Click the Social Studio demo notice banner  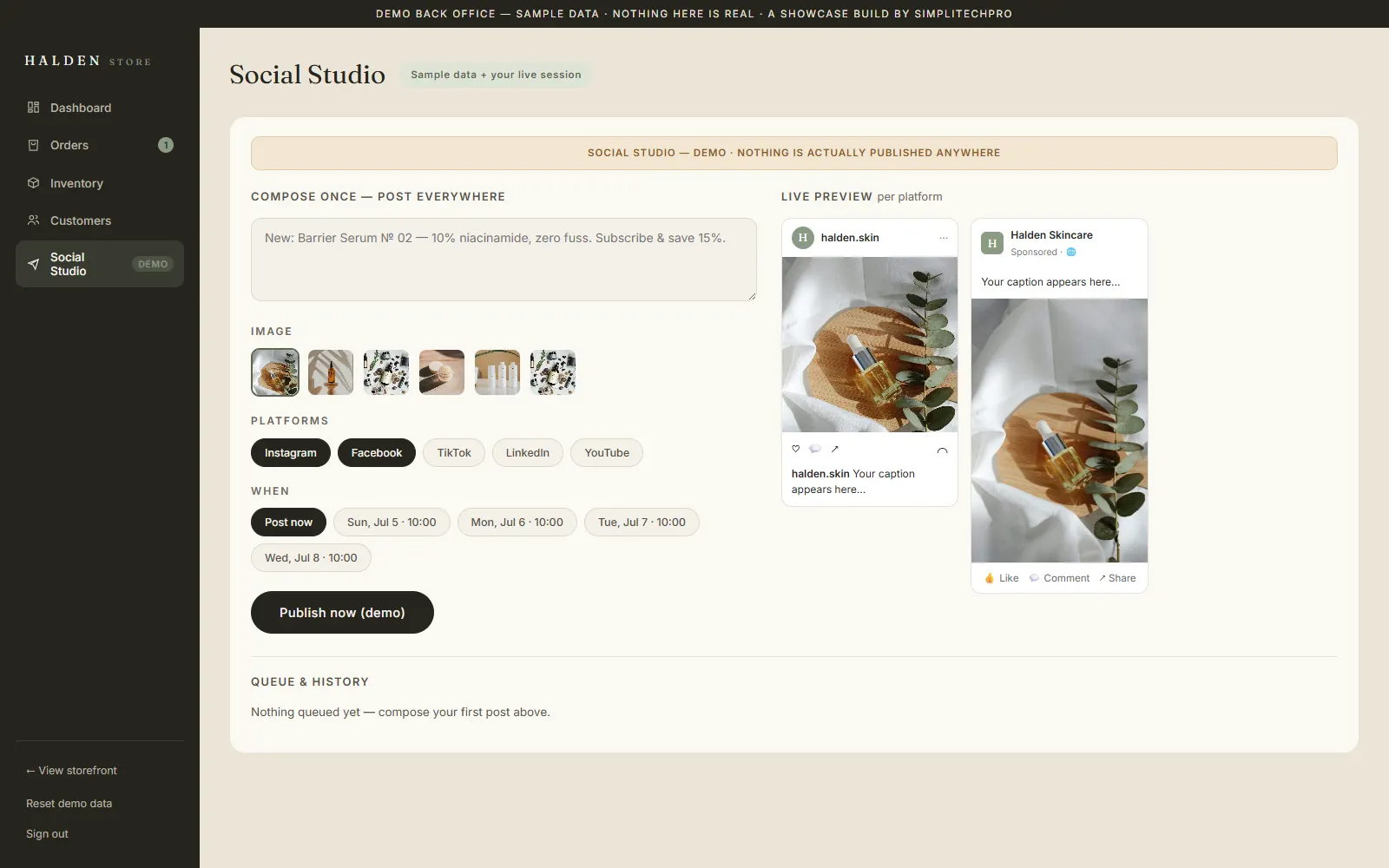tap(793, 153)
